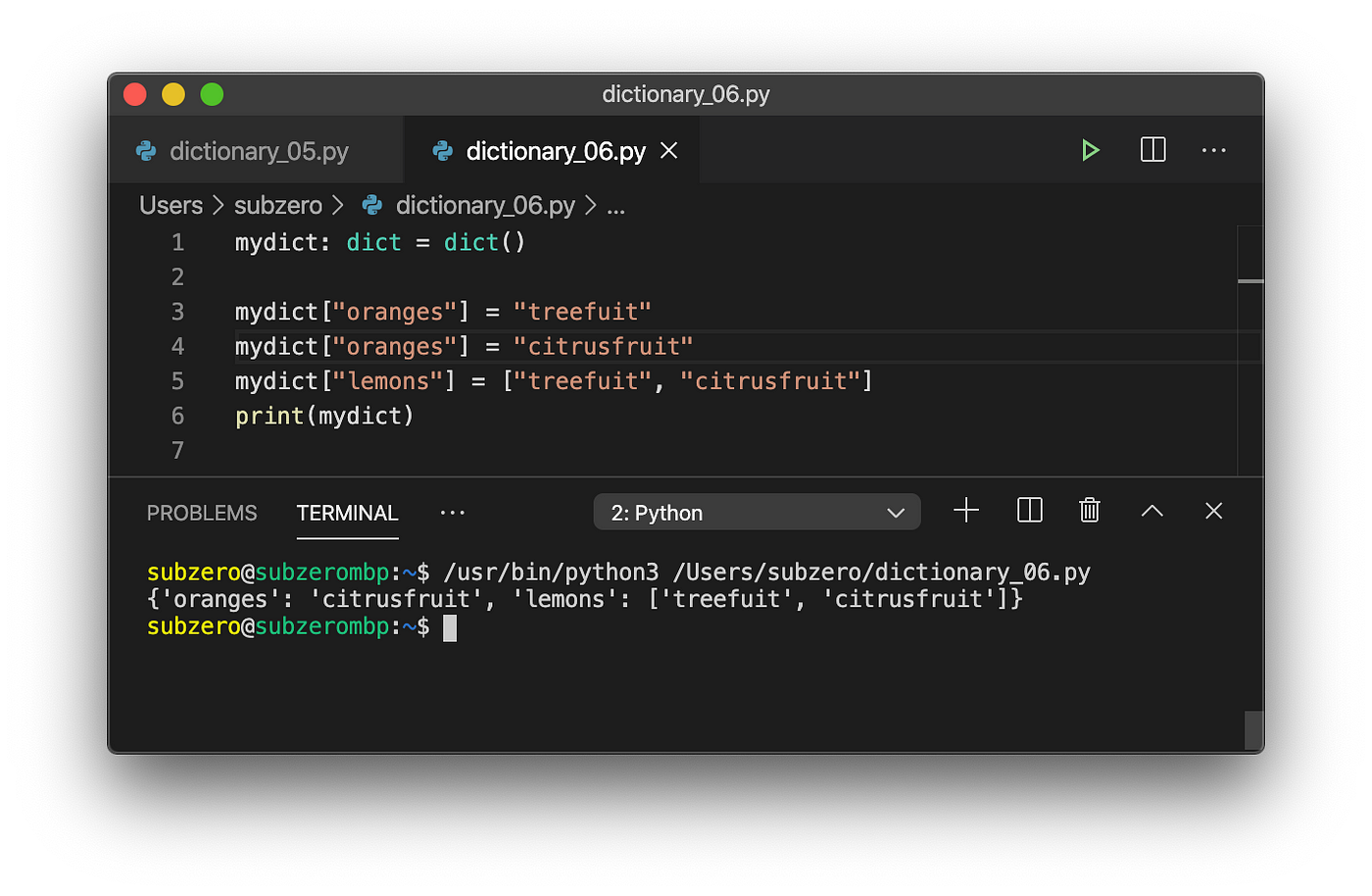This screenshot has height=896, width=1372.
Task: Split the terminal pane
Action: pyautogui.click(x=1030, y=510)
